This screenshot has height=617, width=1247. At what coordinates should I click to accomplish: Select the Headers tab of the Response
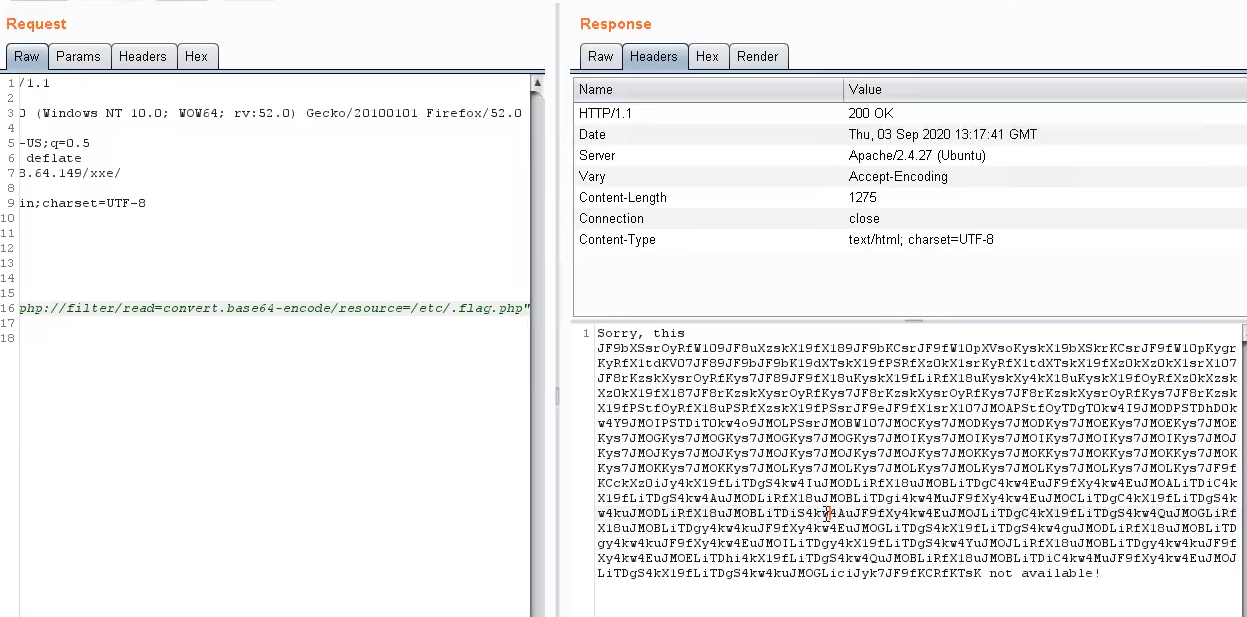pos(655,56)
